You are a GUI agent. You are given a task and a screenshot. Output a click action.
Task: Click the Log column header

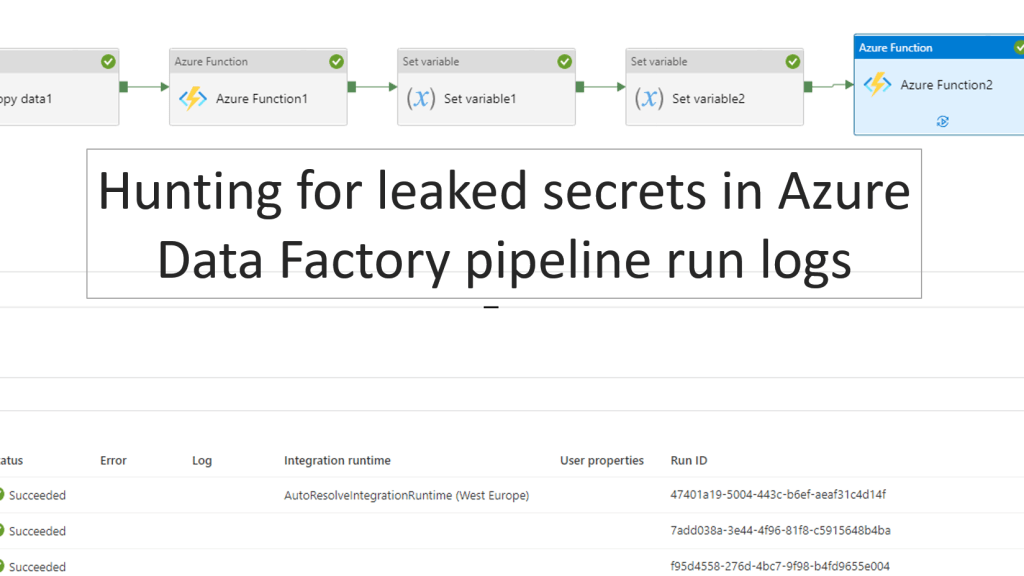pos(202,461)
